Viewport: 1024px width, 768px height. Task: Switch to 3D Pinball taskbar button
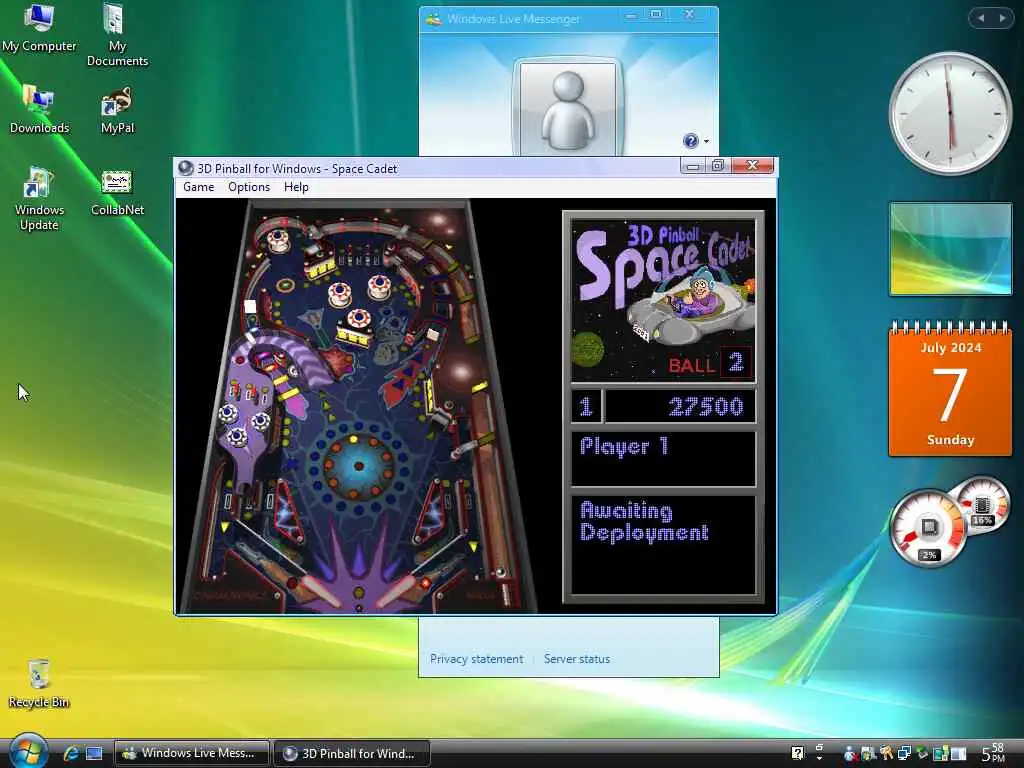351,753
